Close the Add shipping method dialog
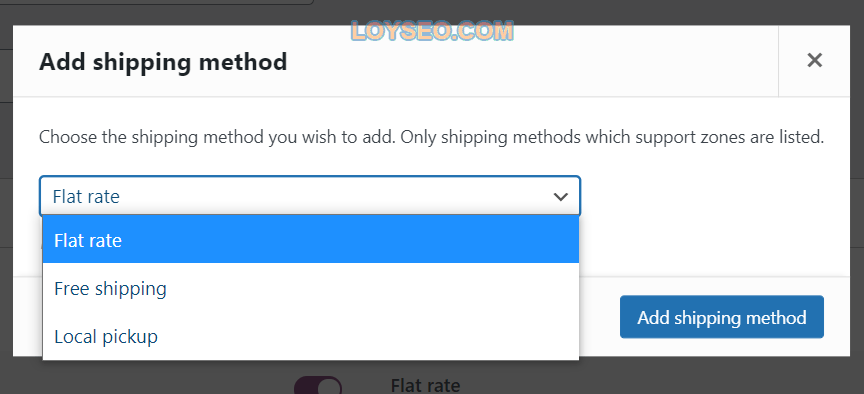The image size is (864, 394). [814, 61]
